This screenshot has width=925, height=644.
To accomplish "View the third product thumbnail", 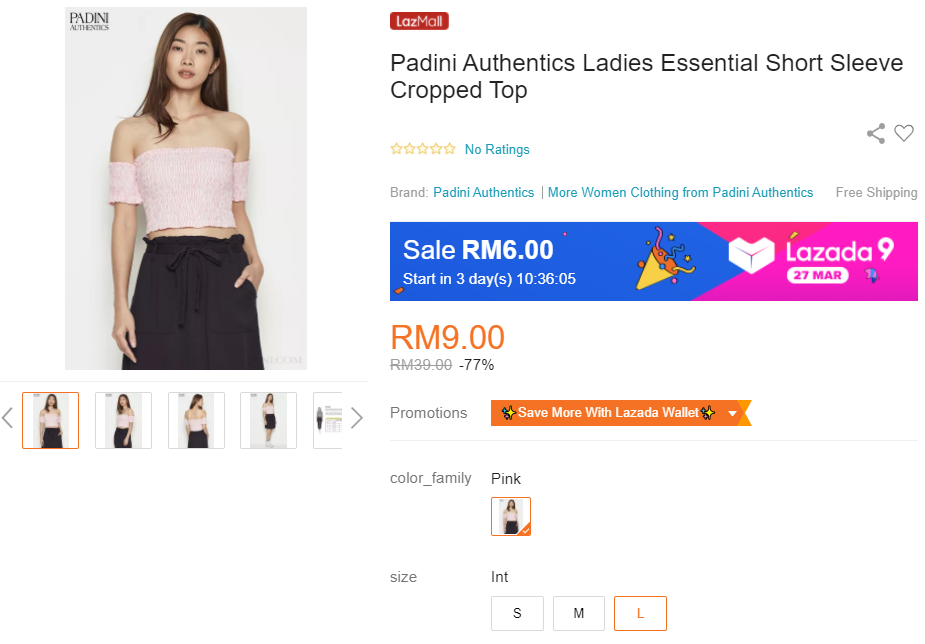I will click(x=196, y=420).
